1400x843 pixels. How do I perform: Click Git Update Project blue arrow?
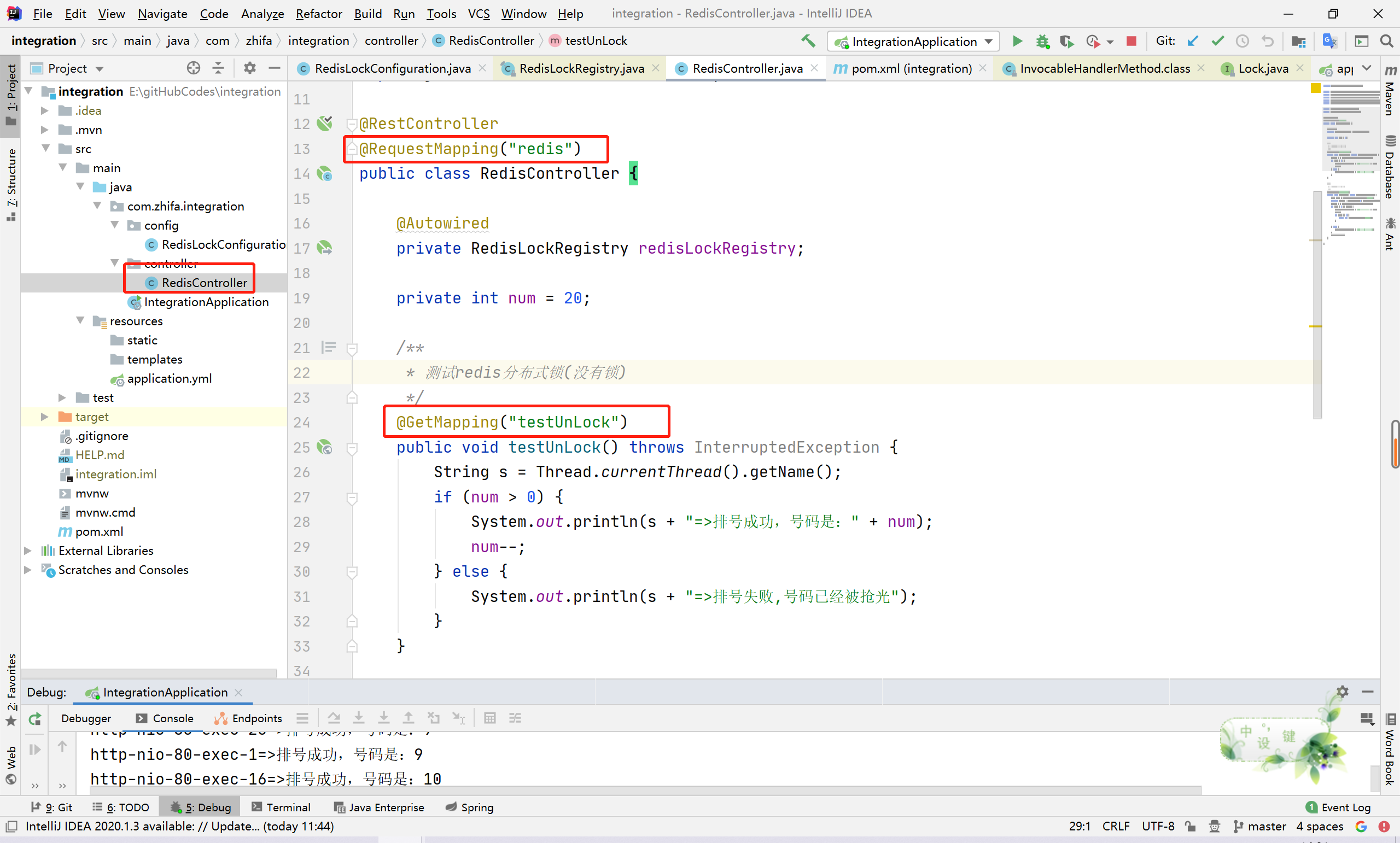pyautogui.click(x=1193, y=41)
